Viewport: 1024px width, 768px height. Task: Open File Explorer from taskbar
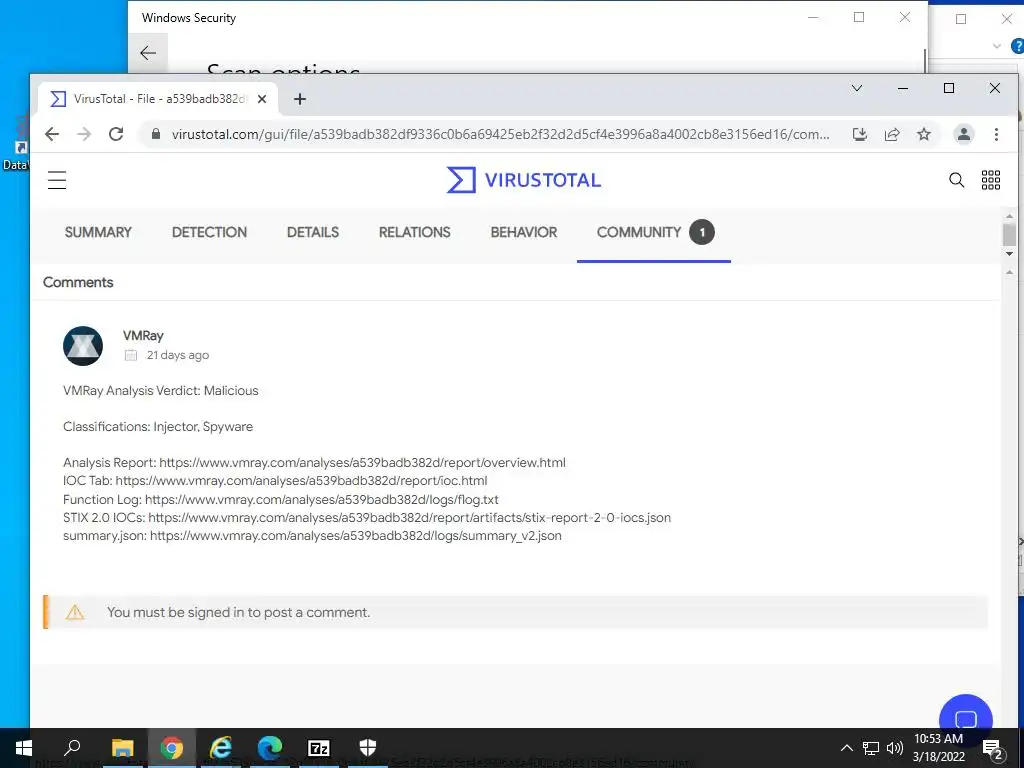tap(122, 748)
